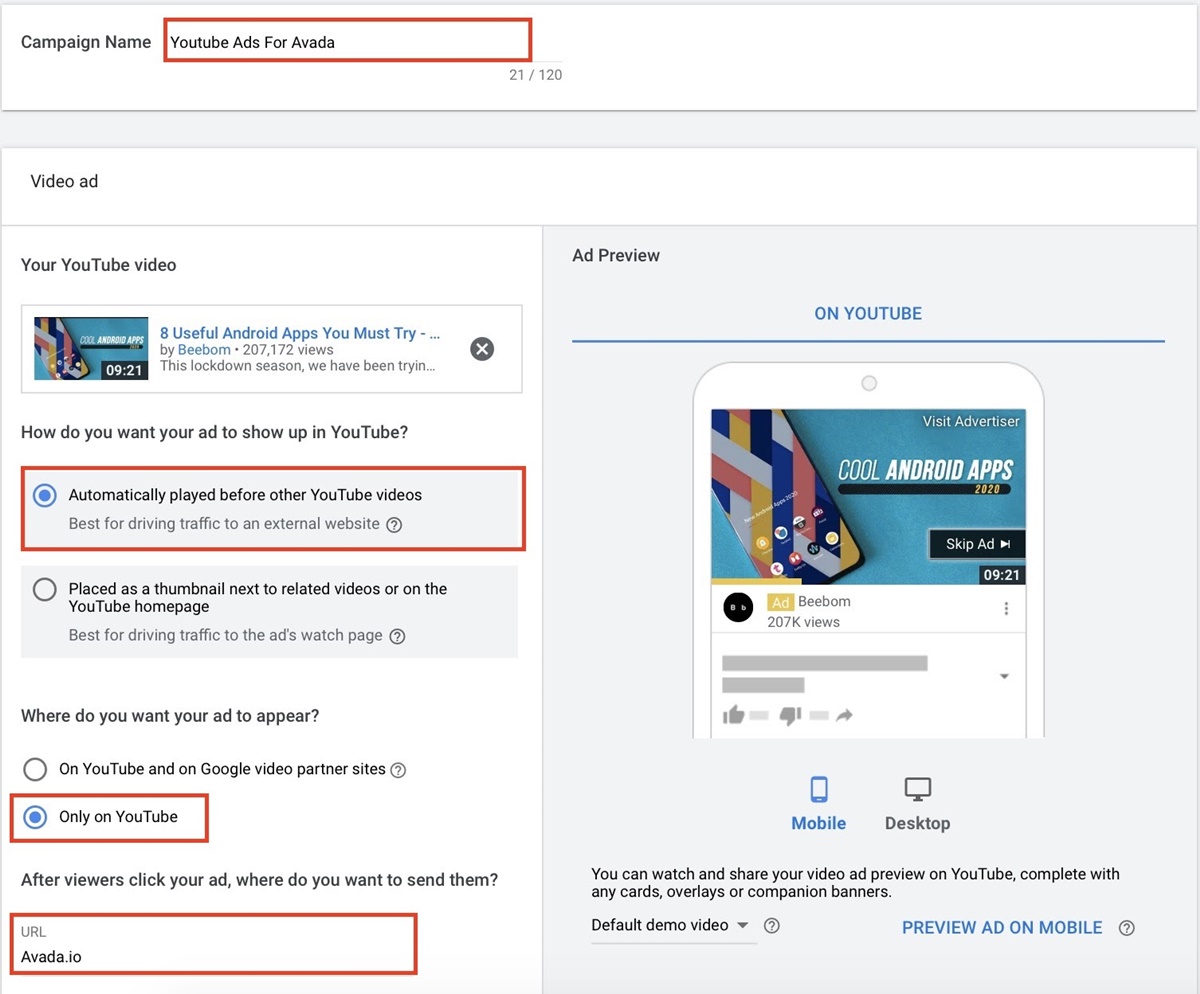The height and width of the screenshot is (994, 1200).
Task: Click help icon beside external website text
Action: pos(394,524)
